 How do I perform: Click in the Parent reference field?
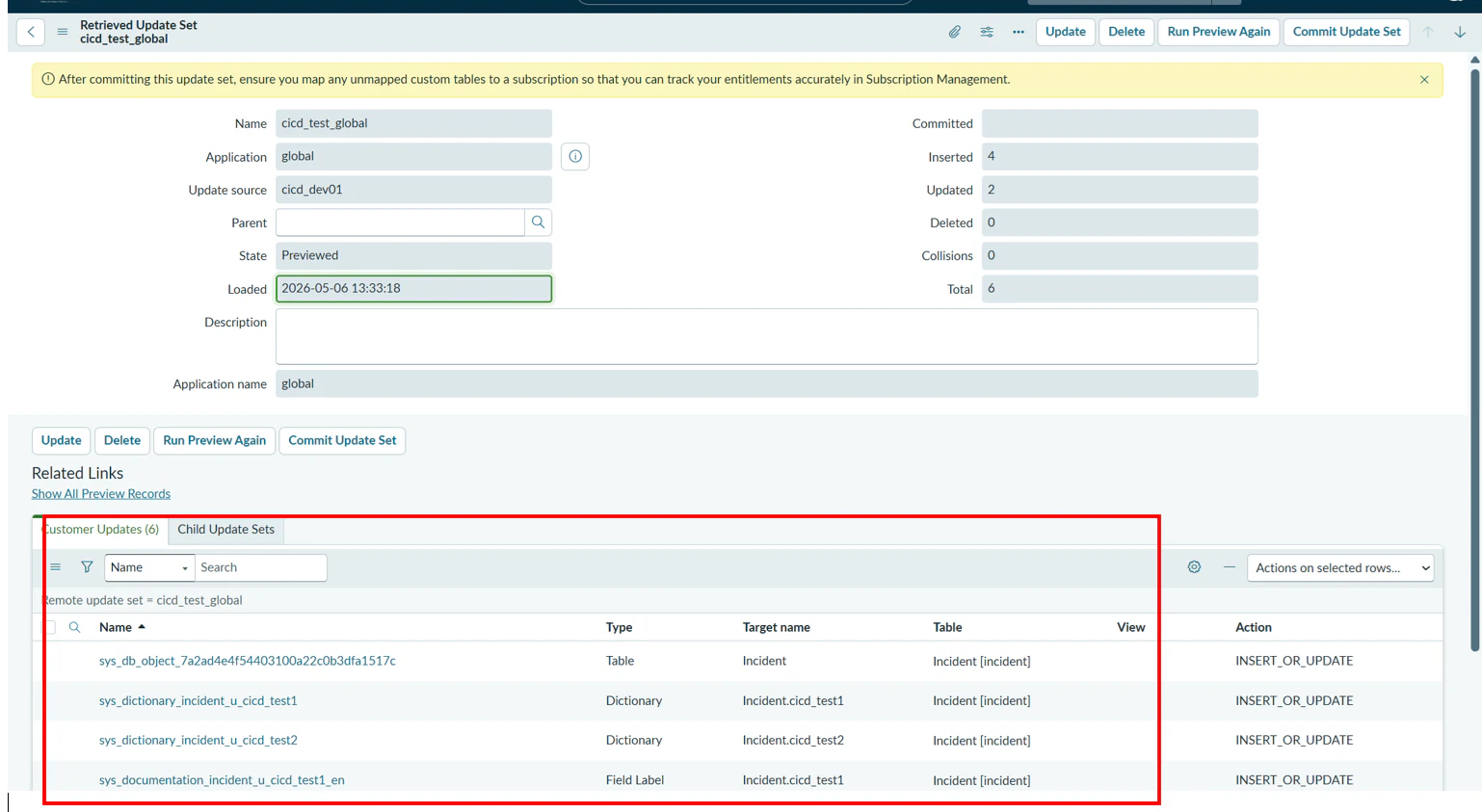pos(400,223)
